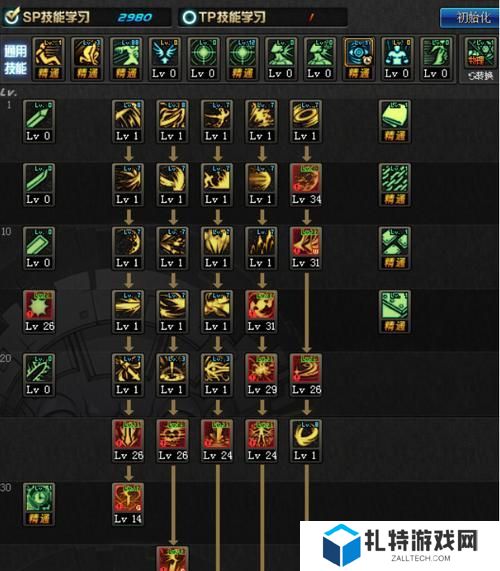This screenshot has height=571, width=500.
Task: Select the green raining streaks skill 精通
Action: point(395,185)
